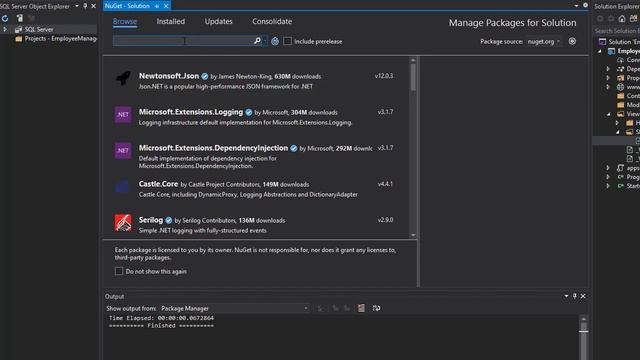The width and height of the screenshot is (640, 360).
Task: Expand the SQL Server tree node
Action: point(5,29)
